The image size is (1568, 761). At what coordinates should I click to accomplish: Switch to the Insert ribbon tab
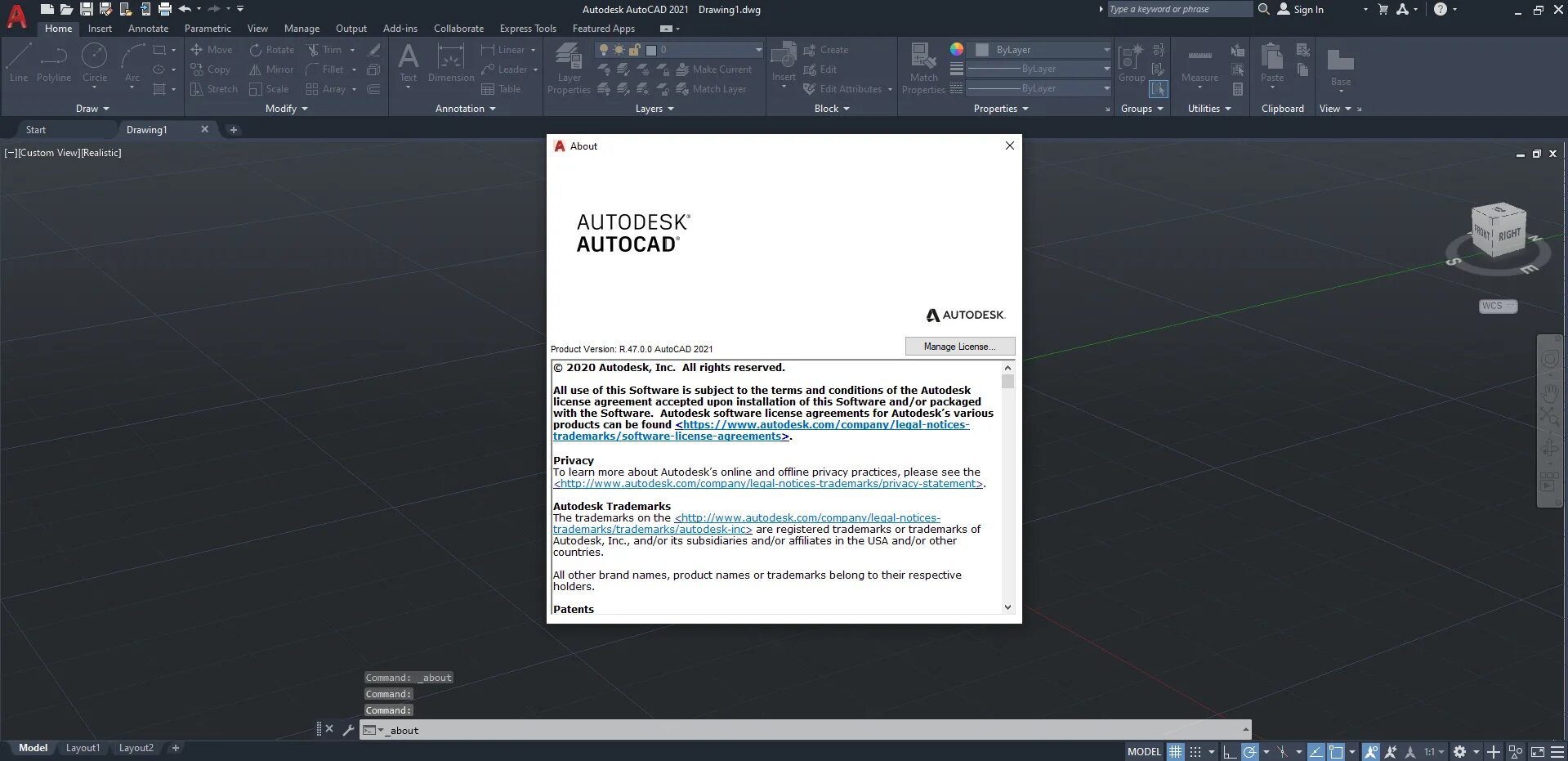tap(100, 29)
